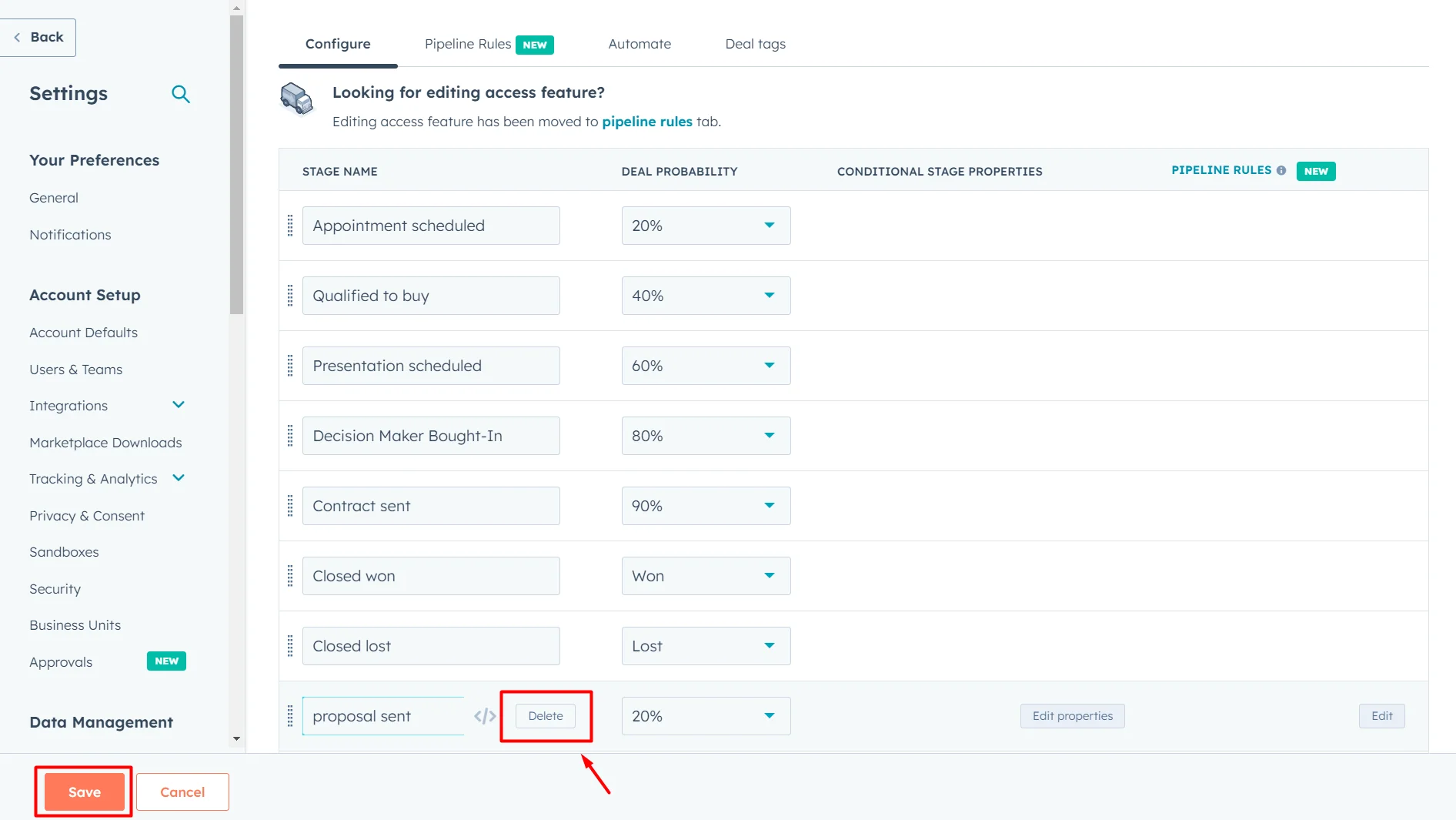Click the code icon next to proposal sent
1456x820 pixels.
[x=485, y=716]
